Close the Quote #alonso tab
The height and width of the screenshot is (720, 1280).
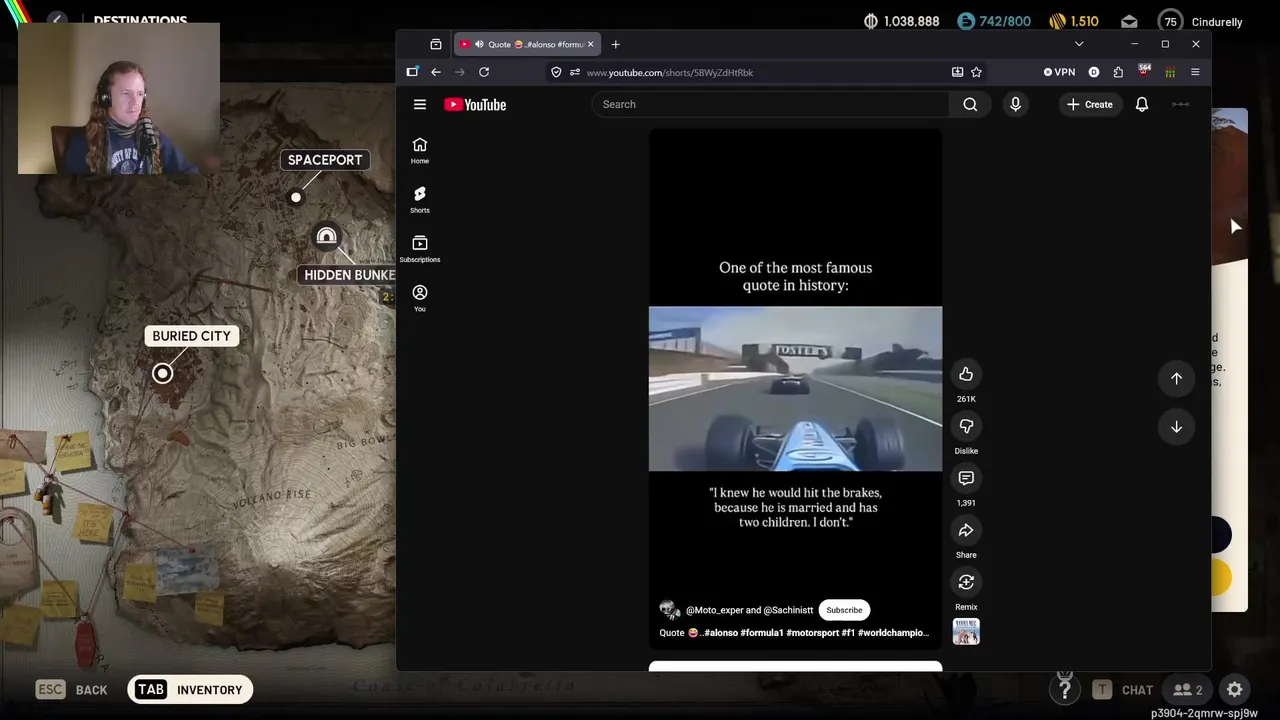tap(590, 44)
